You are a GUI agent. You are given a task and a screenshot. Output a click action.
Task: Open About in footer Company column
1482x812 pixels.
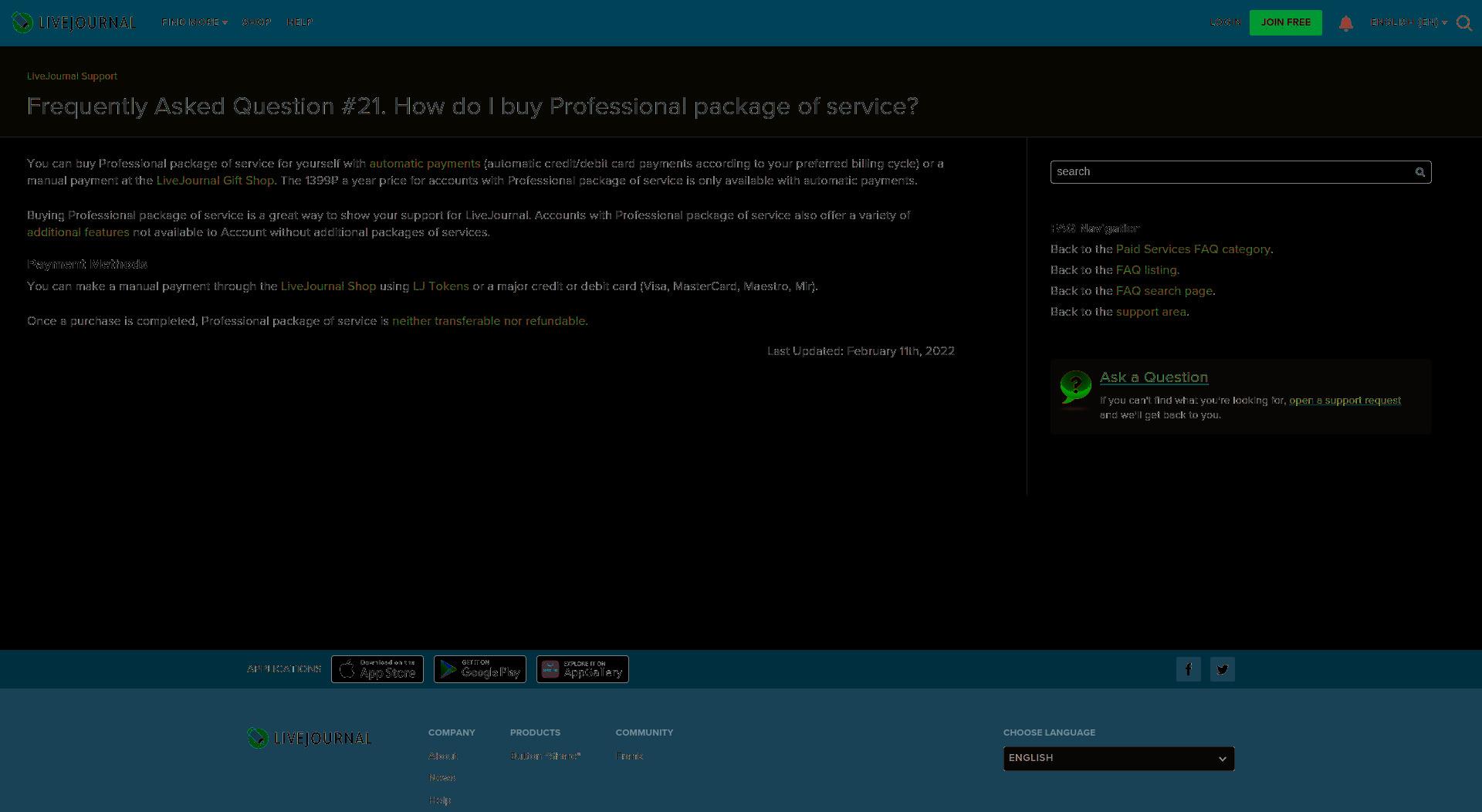pyautogui.click(x=443, y=756)
